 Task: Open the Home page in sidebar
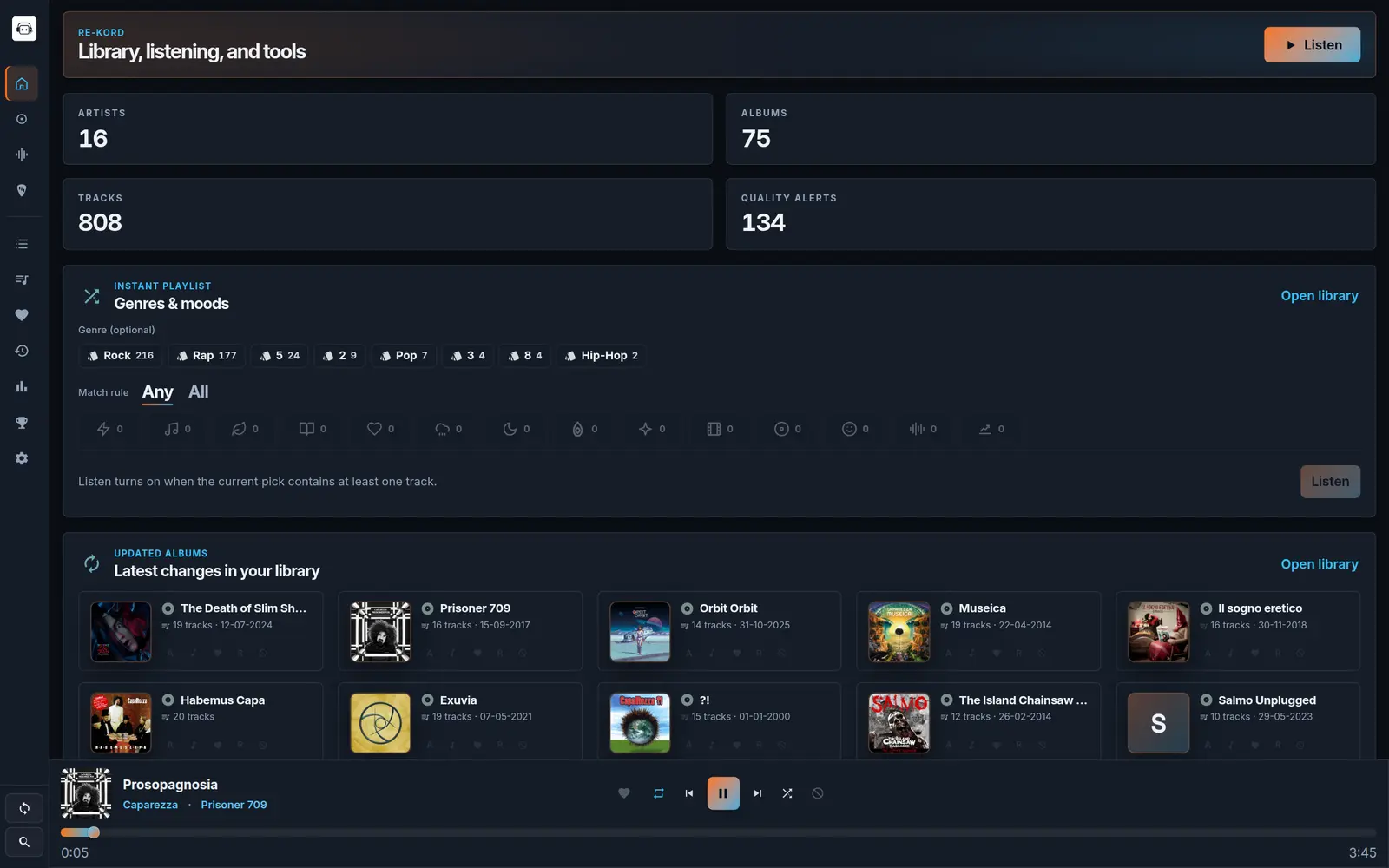coord(22,84)
